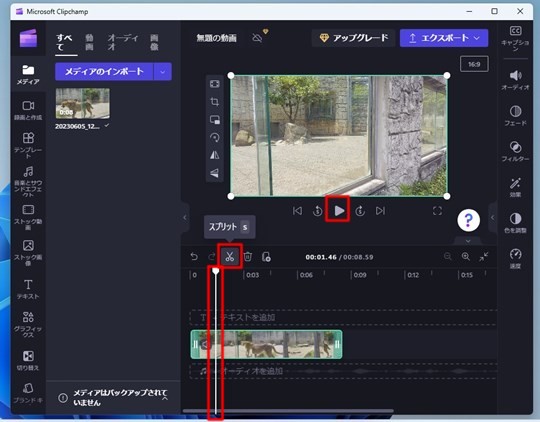Image resolution: width=540 pixels, height=422 pixels.
Task: Open the テンプレート sidebar panel
Action: tap(28, 145)
